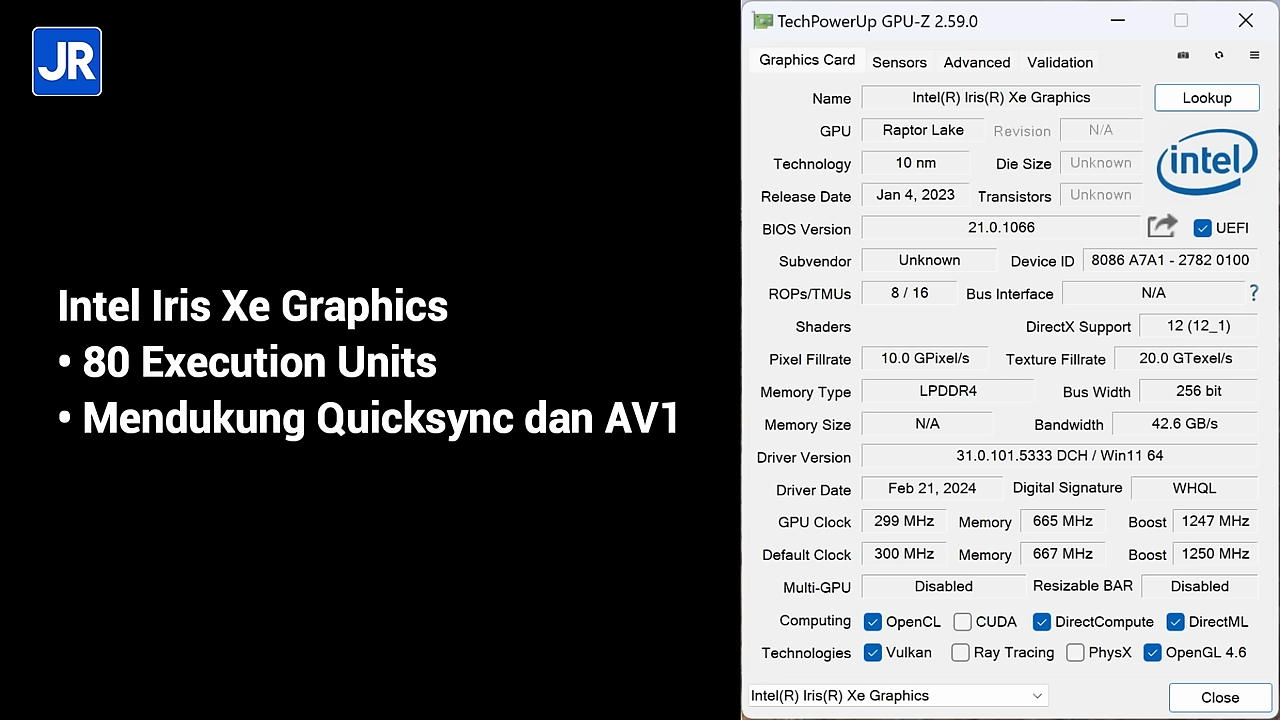Open the hamburger menu icon
This screenshot has height=720, width=1280.
[1254, 56]
